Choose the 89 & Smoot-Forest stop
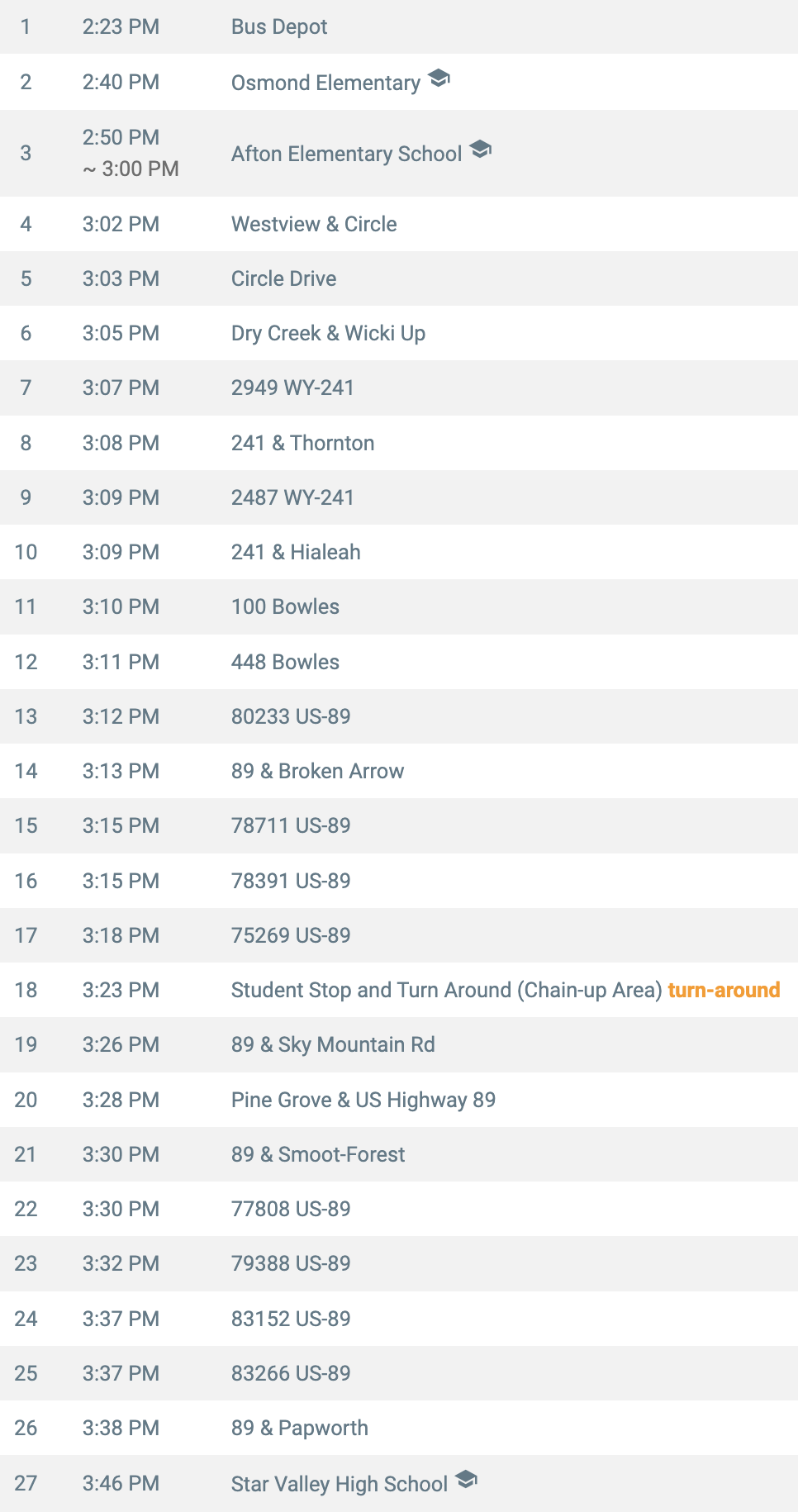 [x=318, y=1154]
